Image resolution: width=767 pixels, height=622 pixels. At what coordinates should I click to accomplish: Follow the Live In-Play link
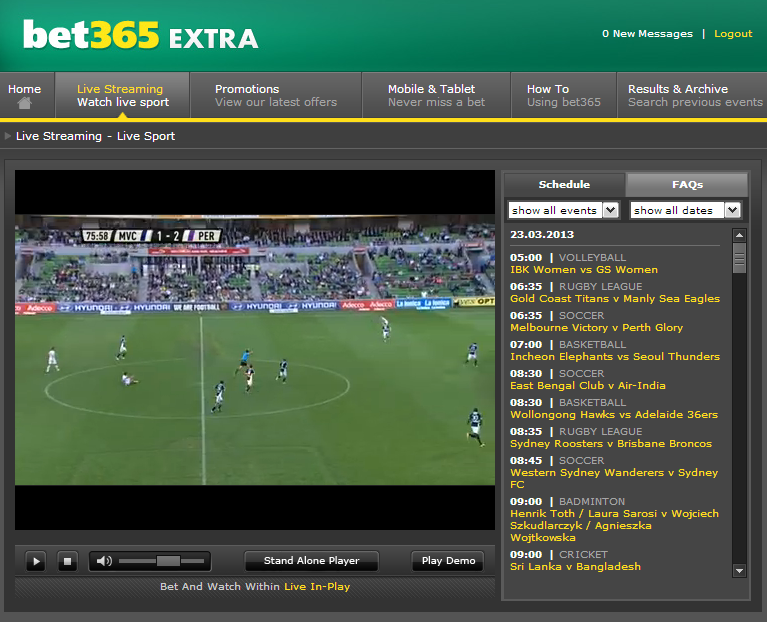pyautogui.click(x=317, y=586)
